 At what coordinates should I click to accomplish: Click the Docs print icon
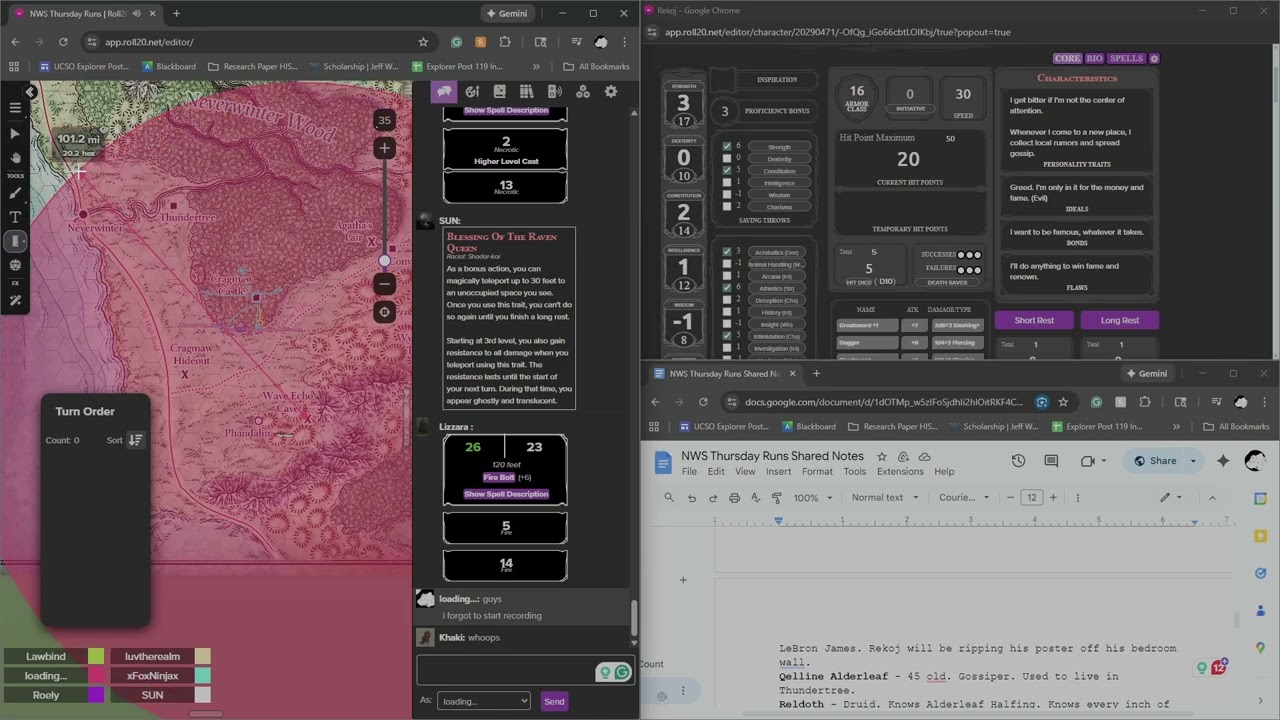[734, 498]
